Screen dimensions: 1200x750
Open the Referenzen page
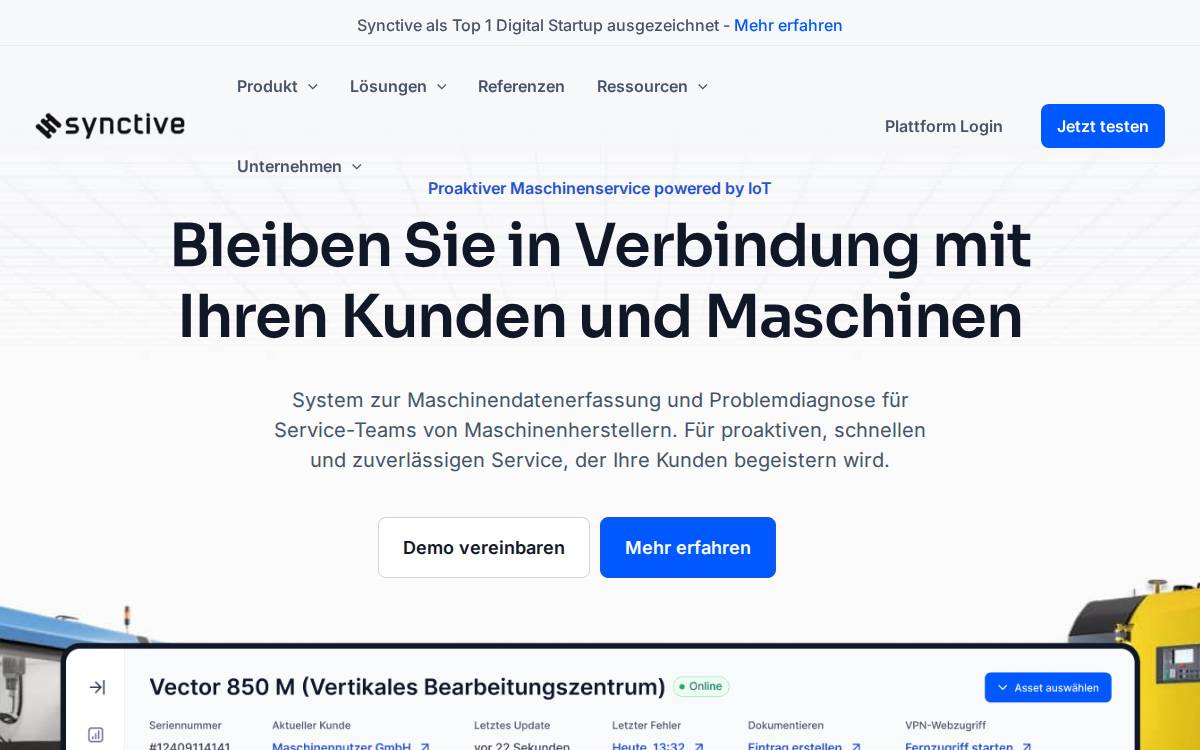(x=521, y=86)
